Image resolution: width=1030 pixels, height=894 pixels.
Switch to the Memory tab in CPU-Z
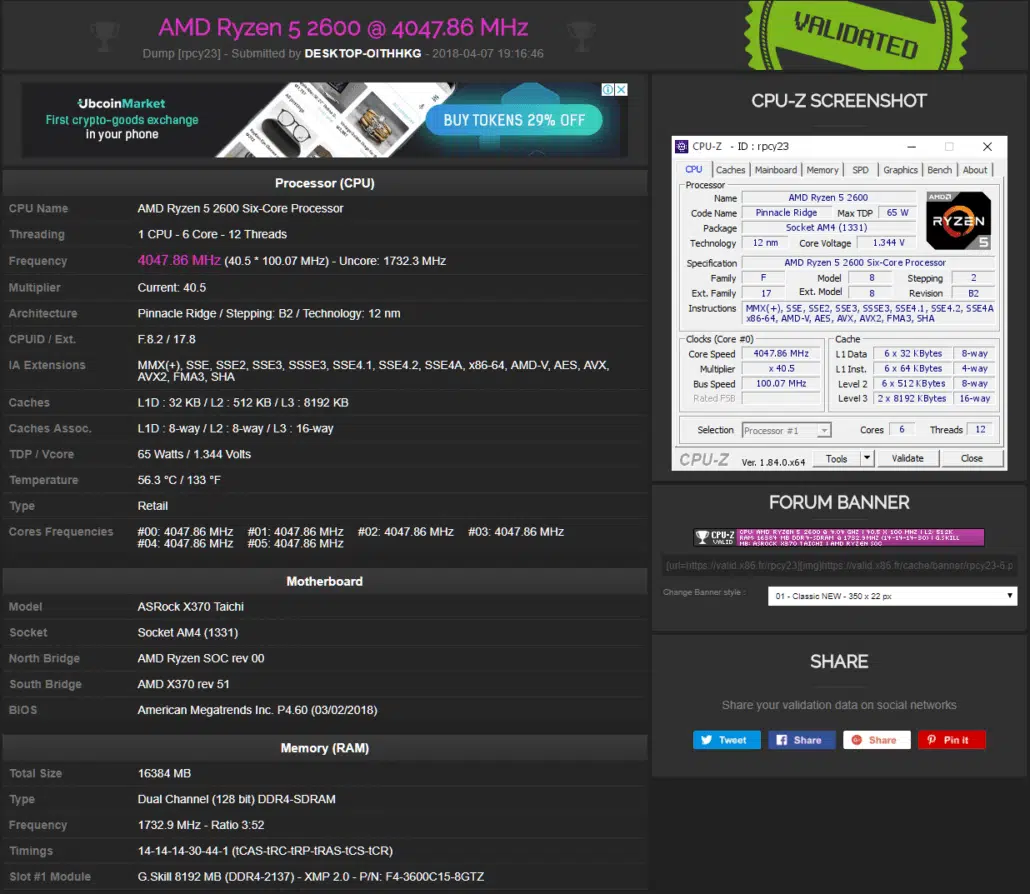pos(822,169)
